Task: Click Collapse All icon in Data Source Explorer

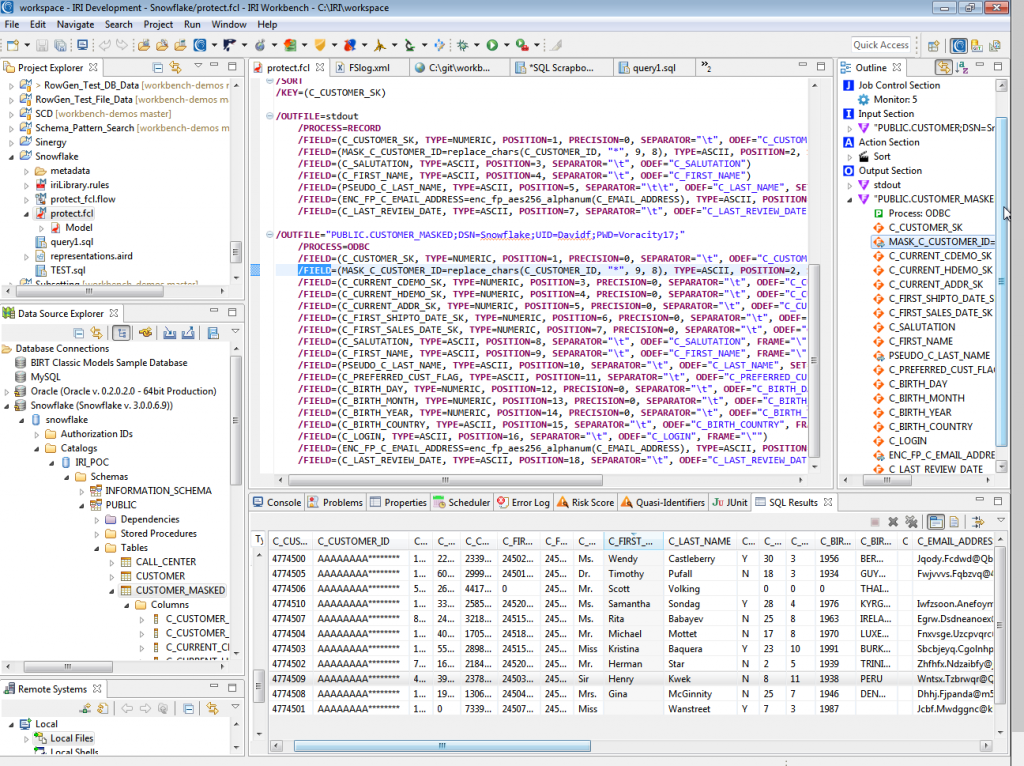Action: pyautogui.click(x=78, y=333)
